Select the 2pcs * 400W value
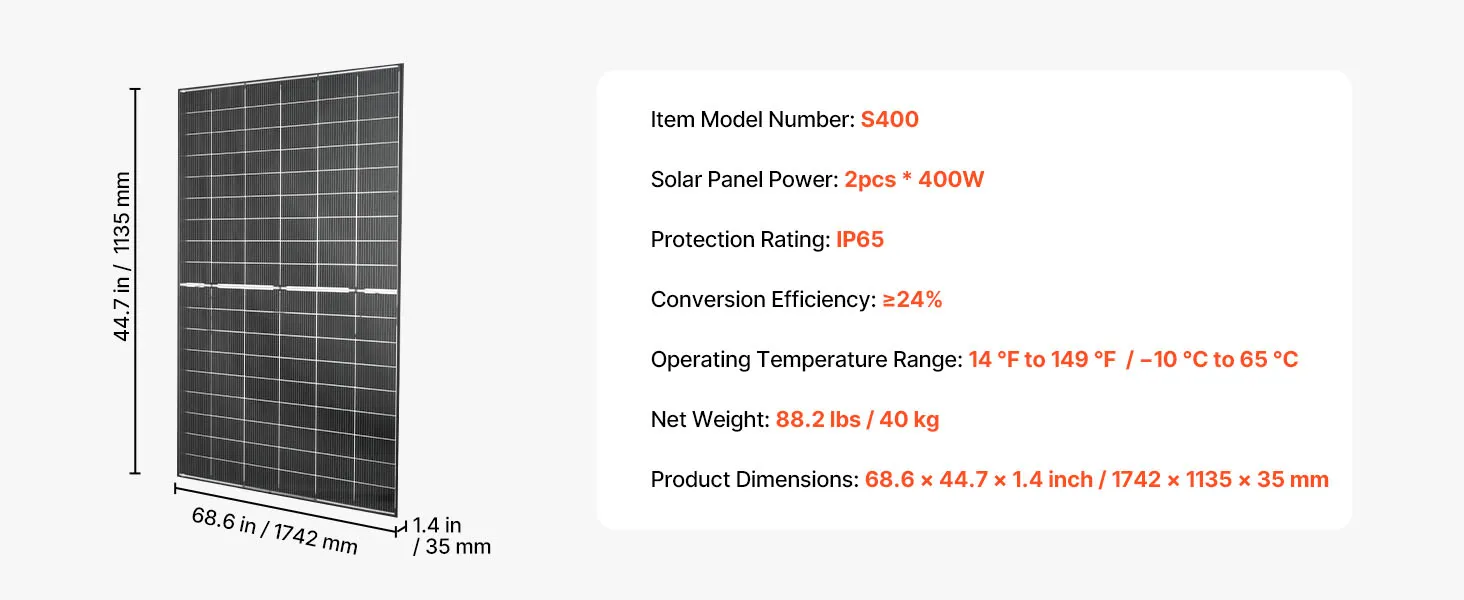This screenshot has height=600, width=1464. pos(914,180)
